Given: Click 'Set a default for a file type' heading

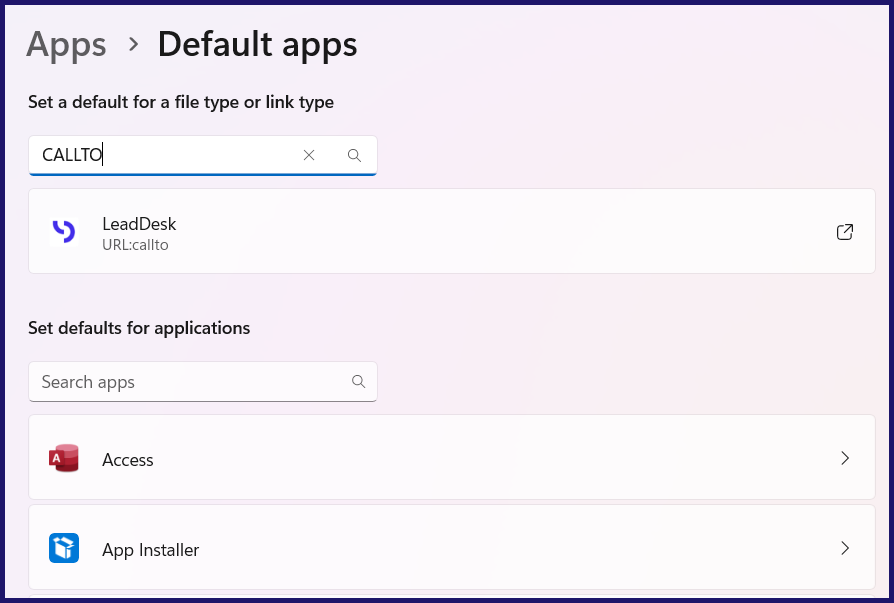Looking at the screenshot, I should 181,103.
